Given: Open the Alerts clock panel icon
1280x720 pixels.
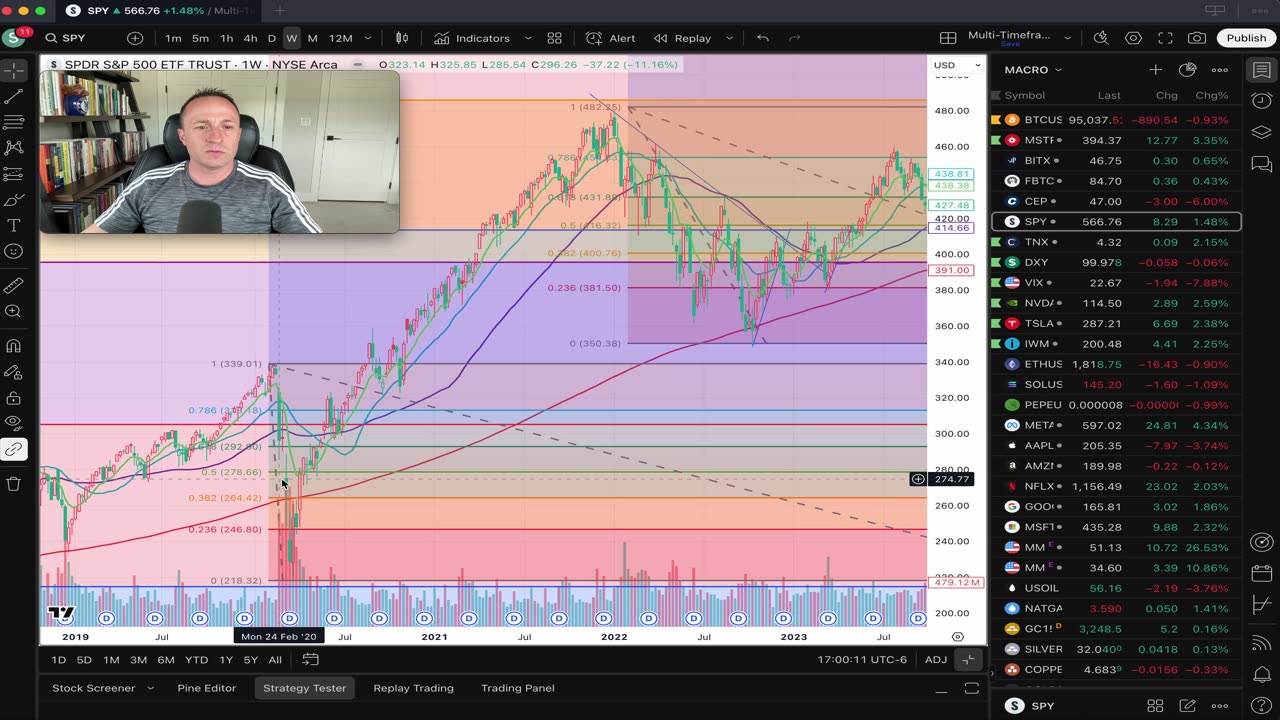Looking at the screenshot, I should pyautogui.click(x=1262, y=101).
